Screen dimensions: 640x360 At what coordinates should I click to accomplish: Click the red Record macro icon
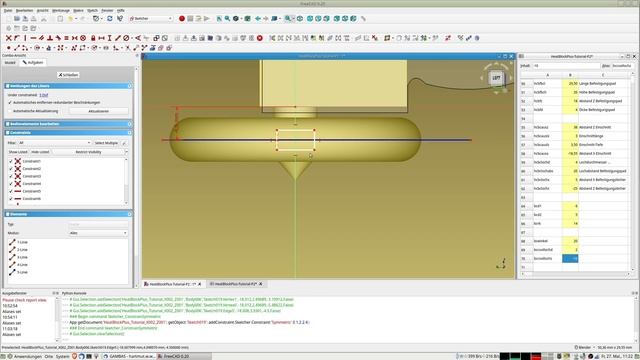(x=182, y=18)
